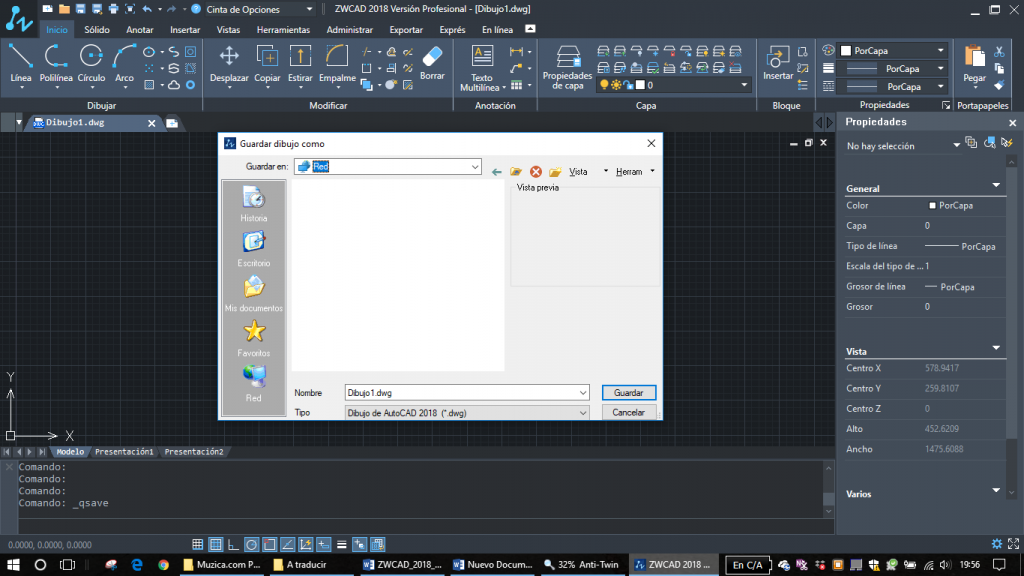Click the Historia shortcut in the save dialog
This screenshot has width=1024, height=576.
254,204
